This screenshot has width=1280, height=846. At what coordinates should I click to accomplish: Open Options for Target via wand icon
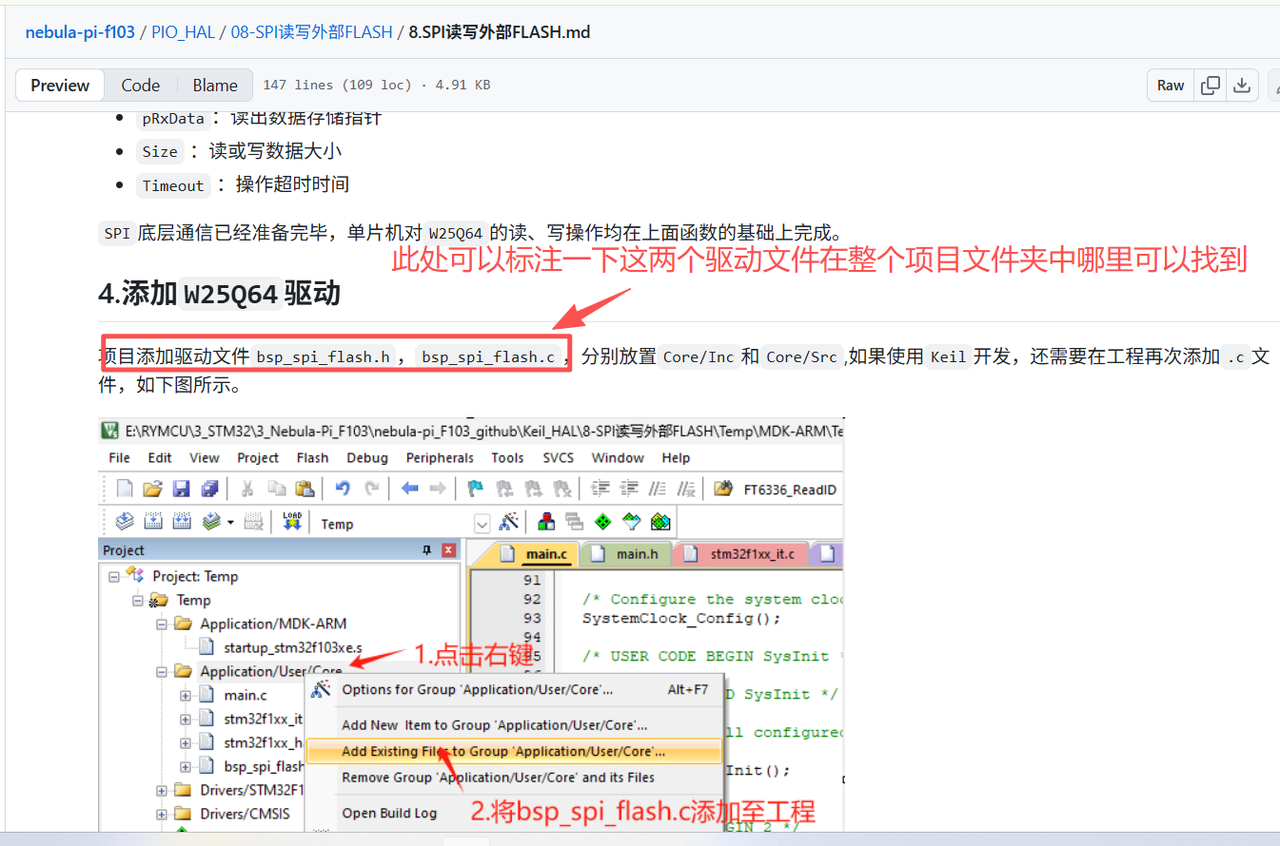pyautogui.click(x=509, y=521)
